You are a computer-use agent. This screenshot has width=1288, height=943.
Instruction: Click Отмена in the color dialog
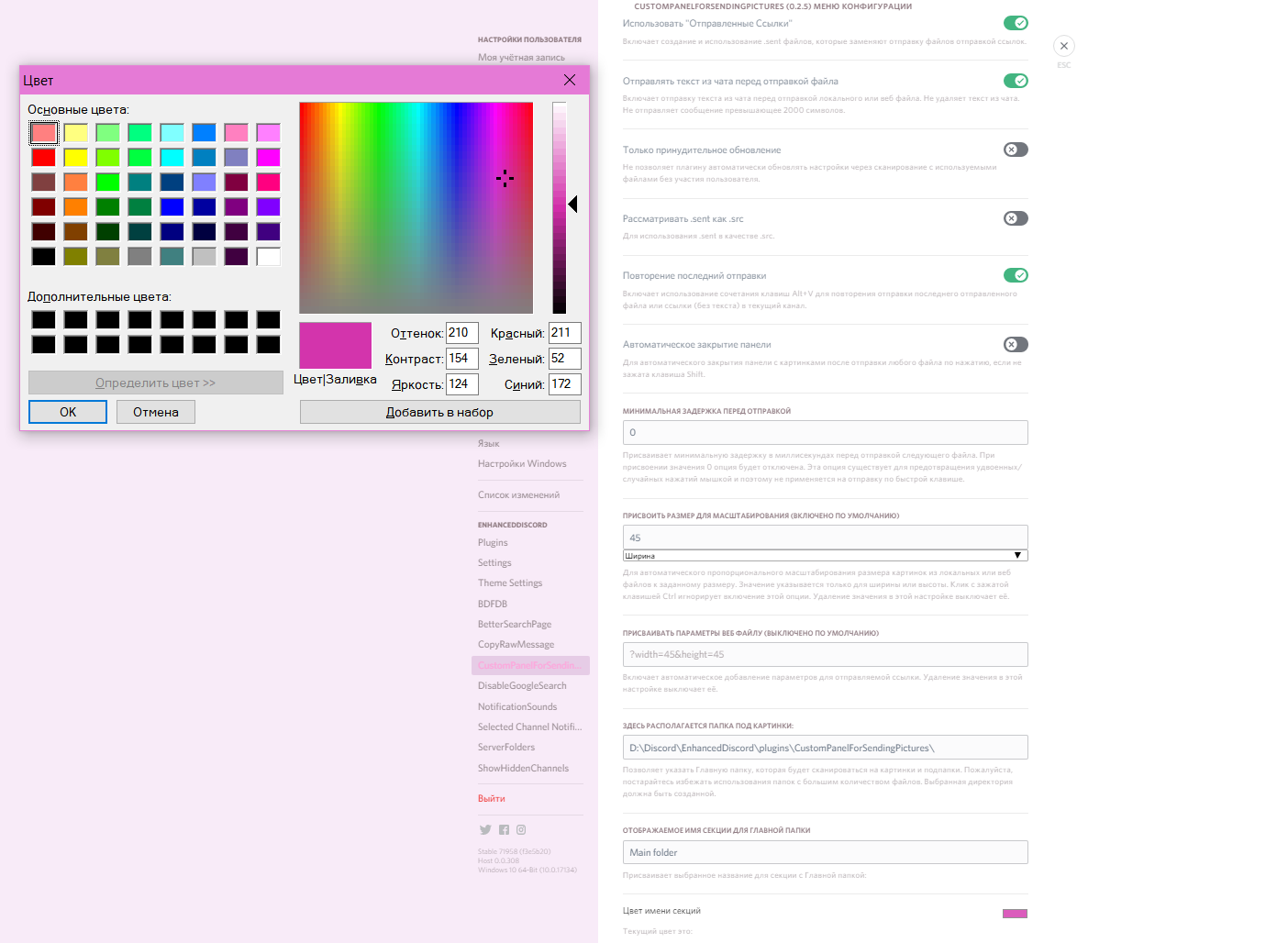point(156,412)
